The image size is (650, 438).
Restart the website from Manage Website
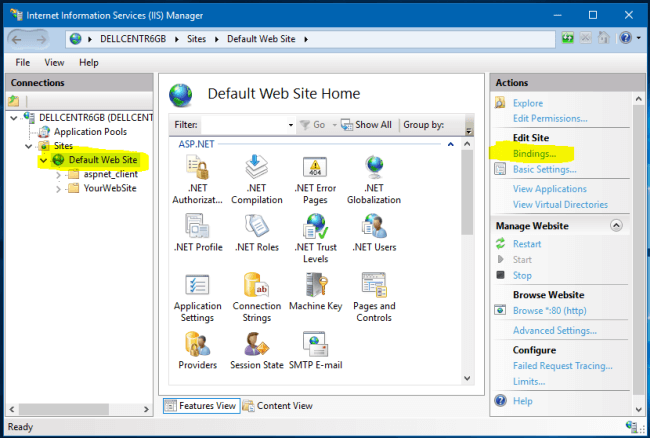(527, 244)
